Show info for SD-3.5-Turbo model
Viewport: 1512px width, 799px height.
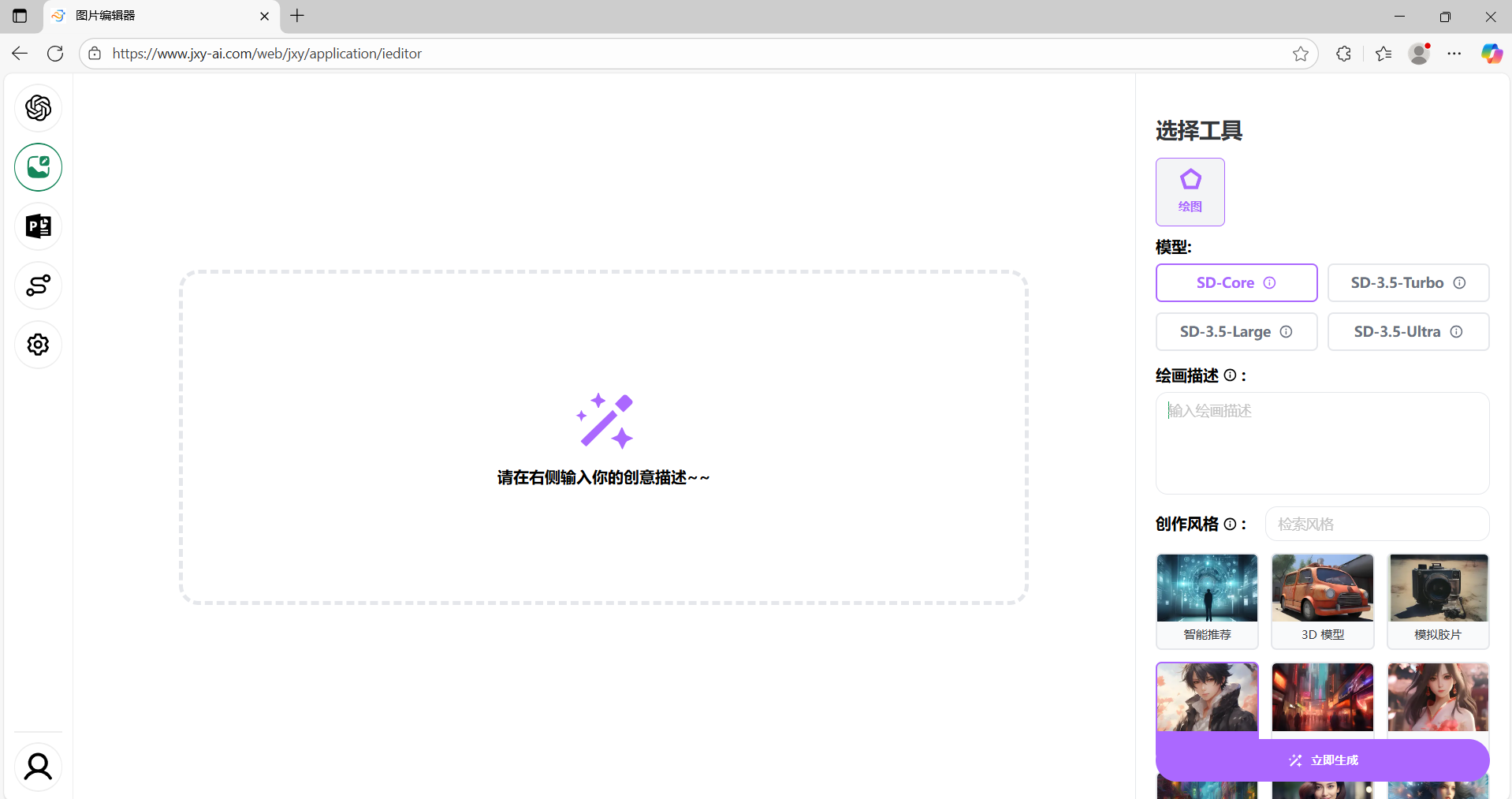click(x=1459, y=283)
